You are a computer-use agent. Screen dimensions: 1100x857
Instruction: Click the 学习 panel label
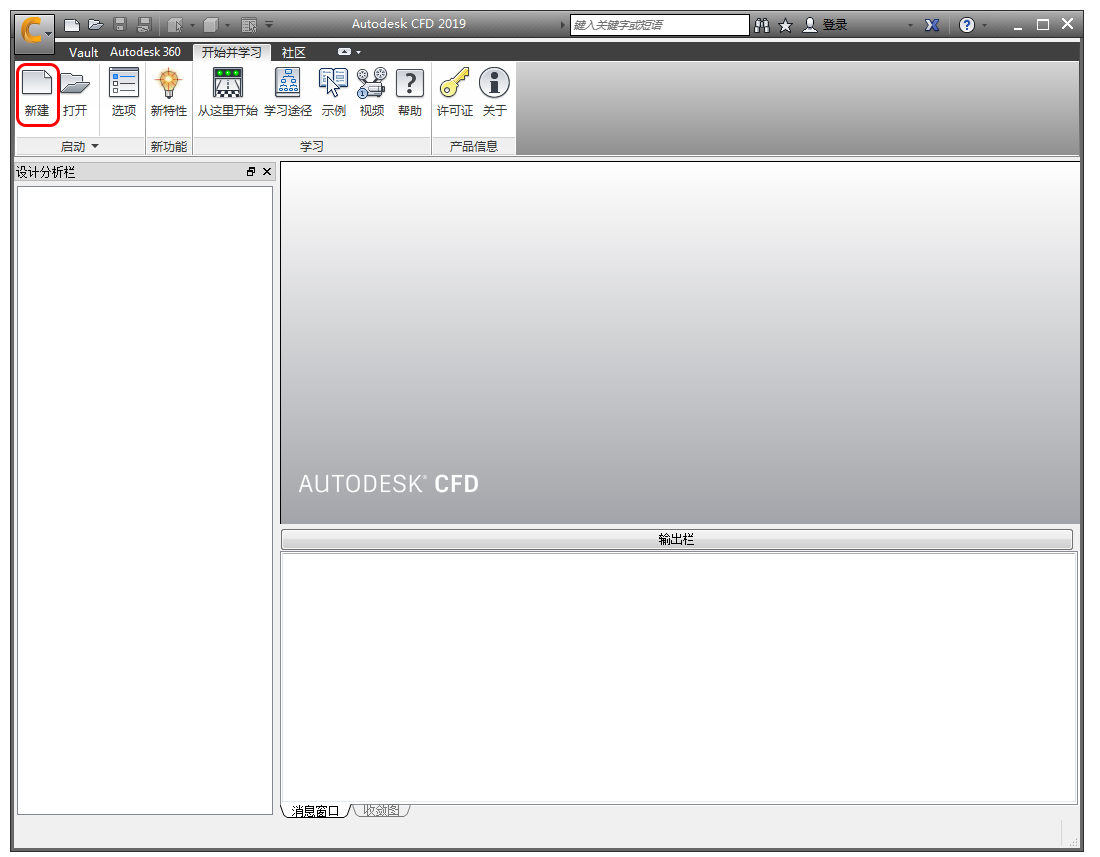coord(311,147)
